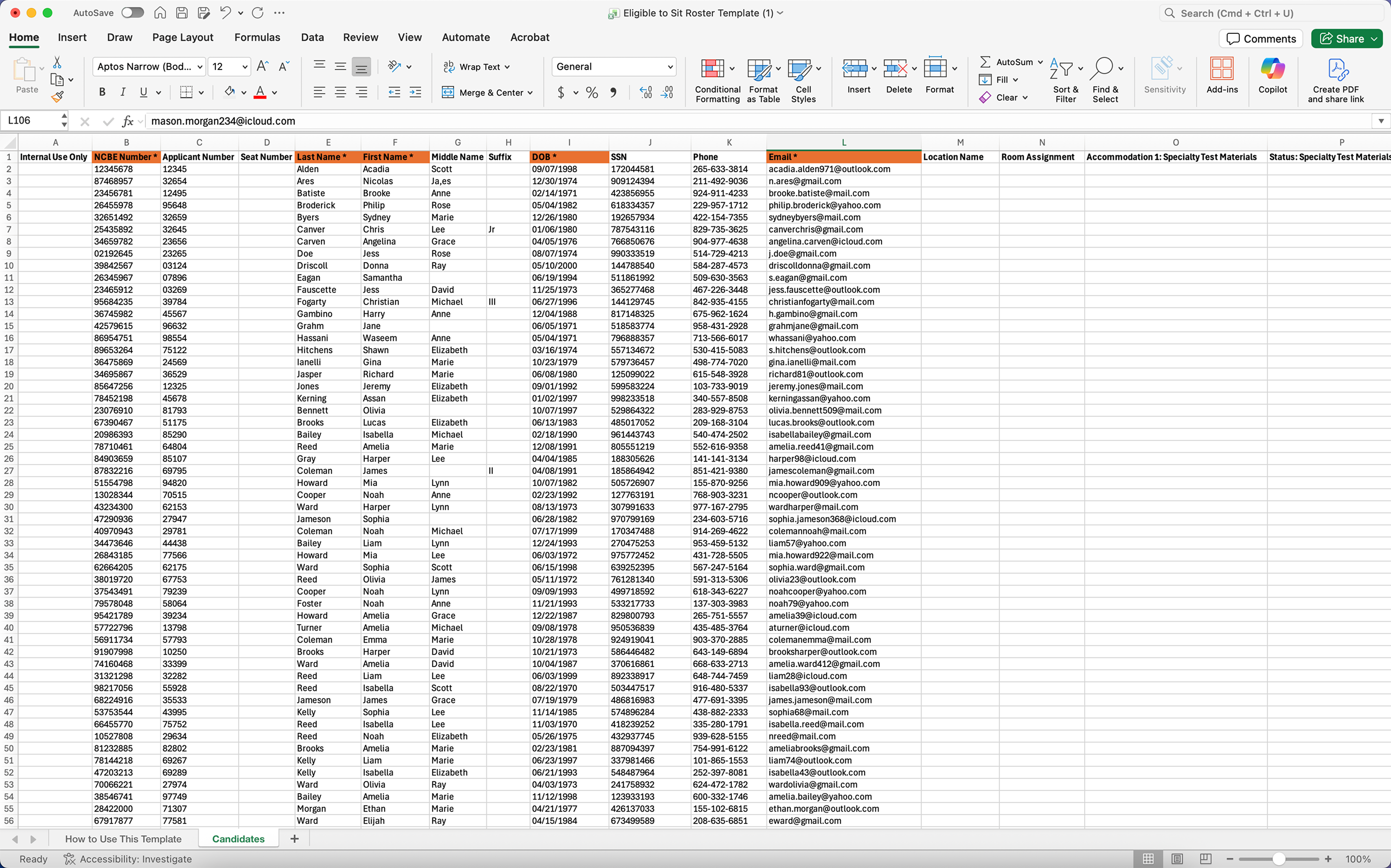1391x868 pixels.
Task: Add a new sheet with plus button
Action: tap(295, 839)
